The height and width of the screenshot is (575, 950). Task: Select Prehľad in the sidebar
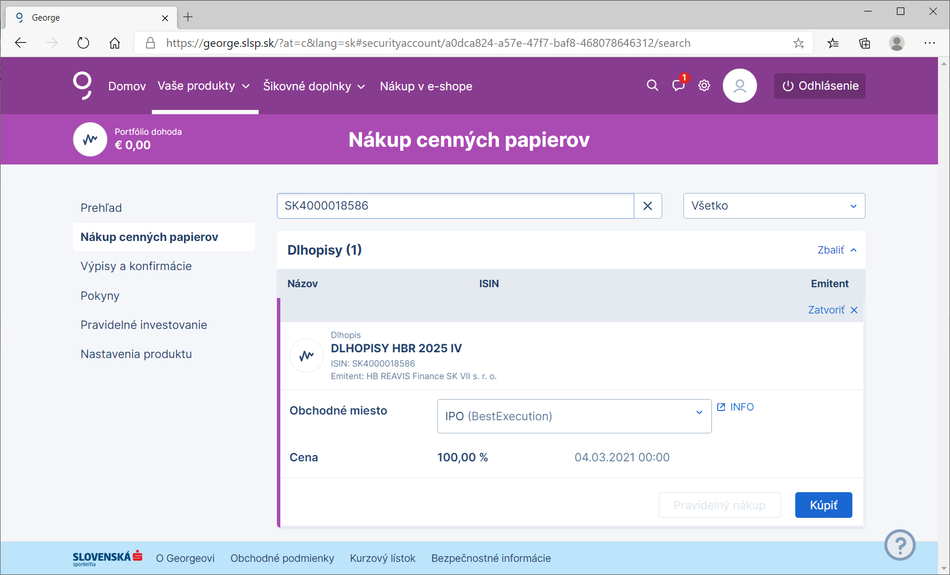[x=101, y=208]
